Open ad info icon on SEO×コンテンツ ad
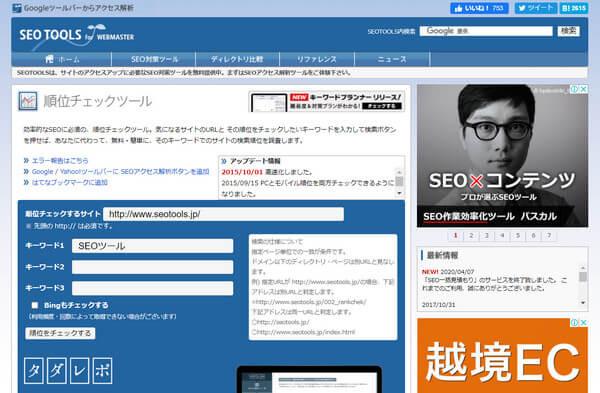 coord(575,89)
